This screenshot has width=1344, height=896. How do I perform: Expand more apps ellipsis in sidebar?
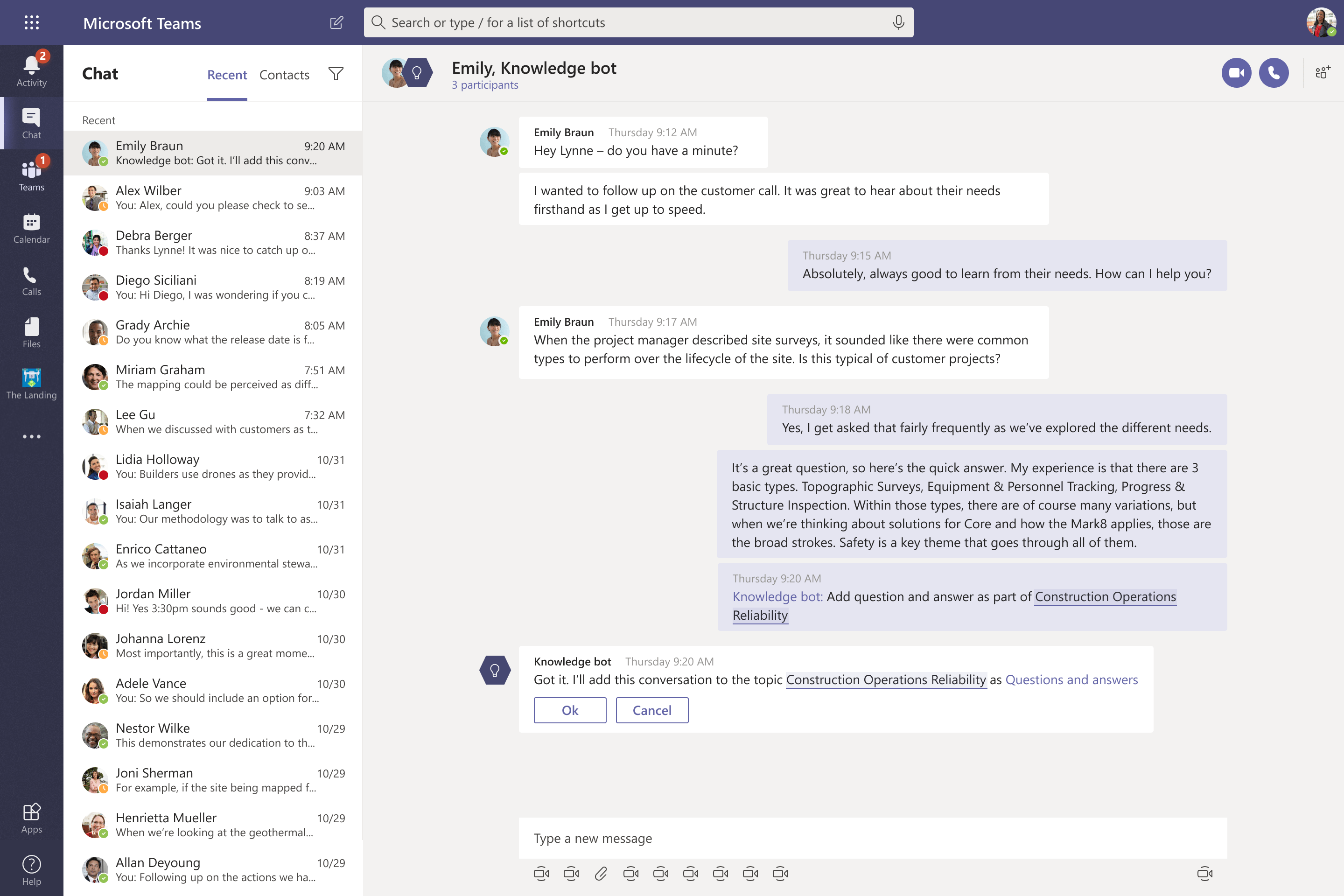31,437
